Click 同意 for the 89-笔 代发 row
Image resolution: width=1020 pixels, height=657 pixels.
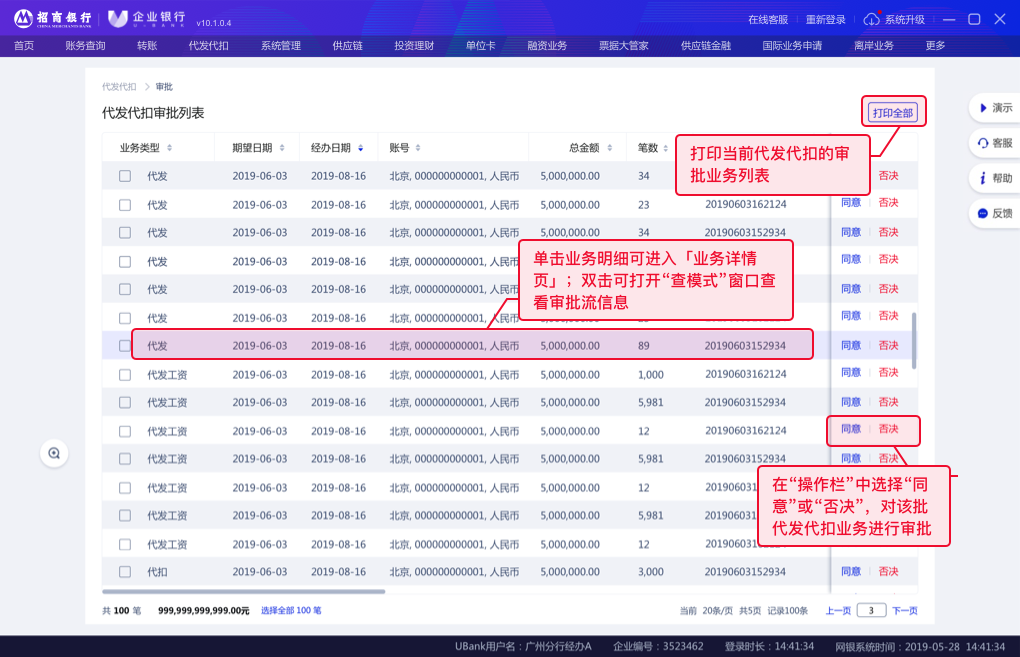pyautogui.click(x=851, y=345)
